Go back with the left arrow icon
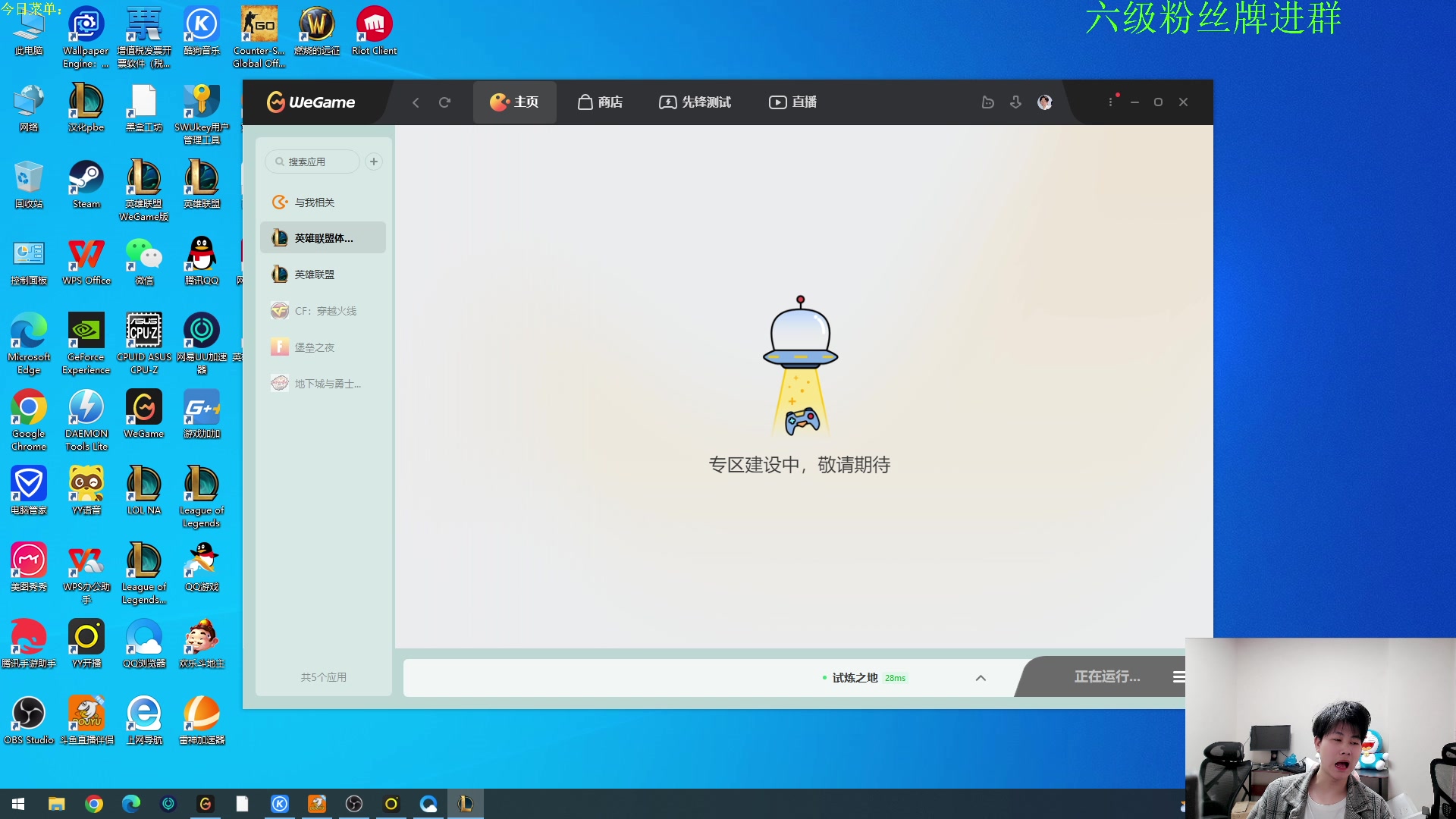Screen dimensions: 1456x819 point(416,102)
